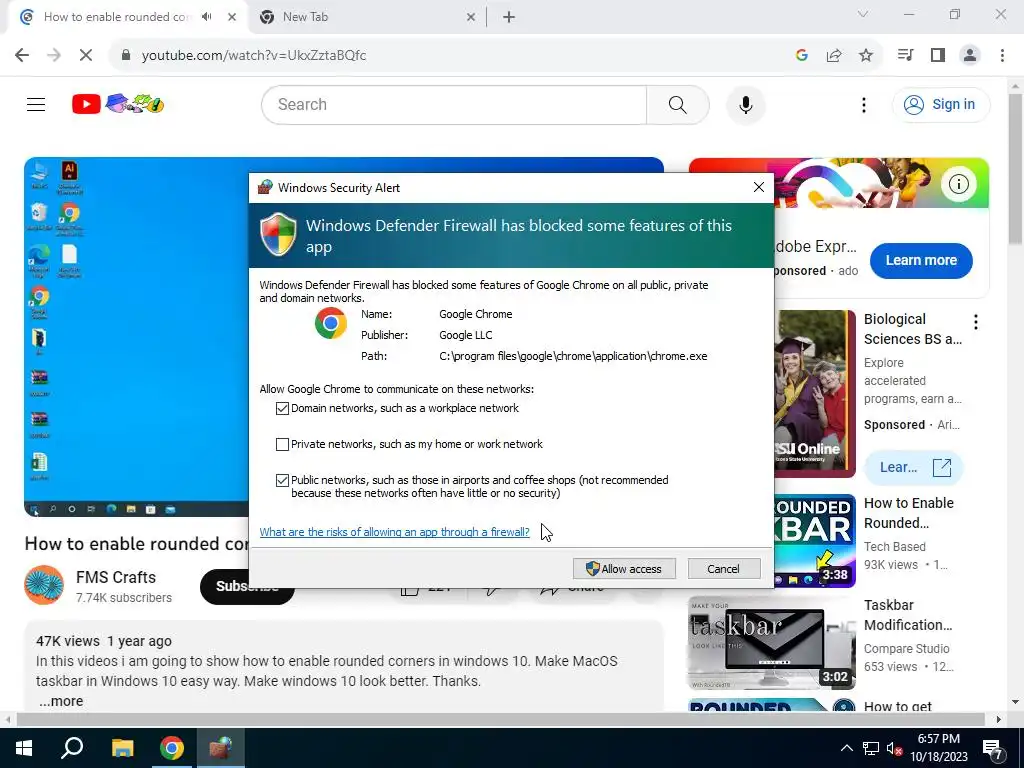Click the firewall alert taskbar icon
Viewport: 1024px width, 768px height.
(220, 748)
